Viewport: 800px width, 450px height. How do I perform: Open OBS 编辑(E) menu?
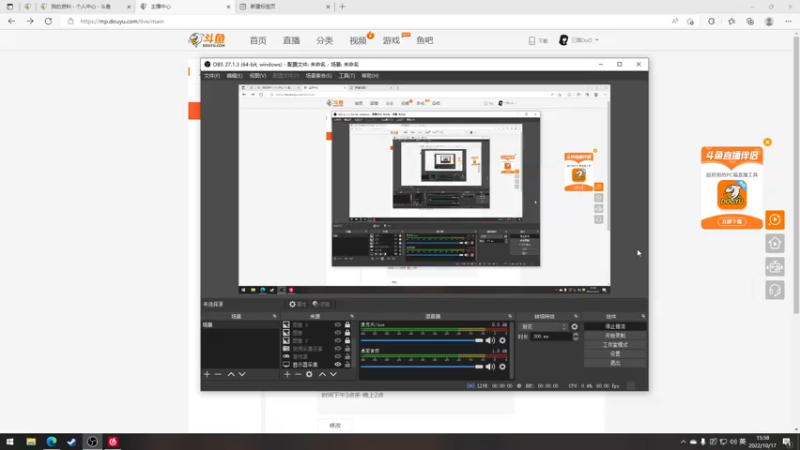pyautogui.click(x=234, y=76)
